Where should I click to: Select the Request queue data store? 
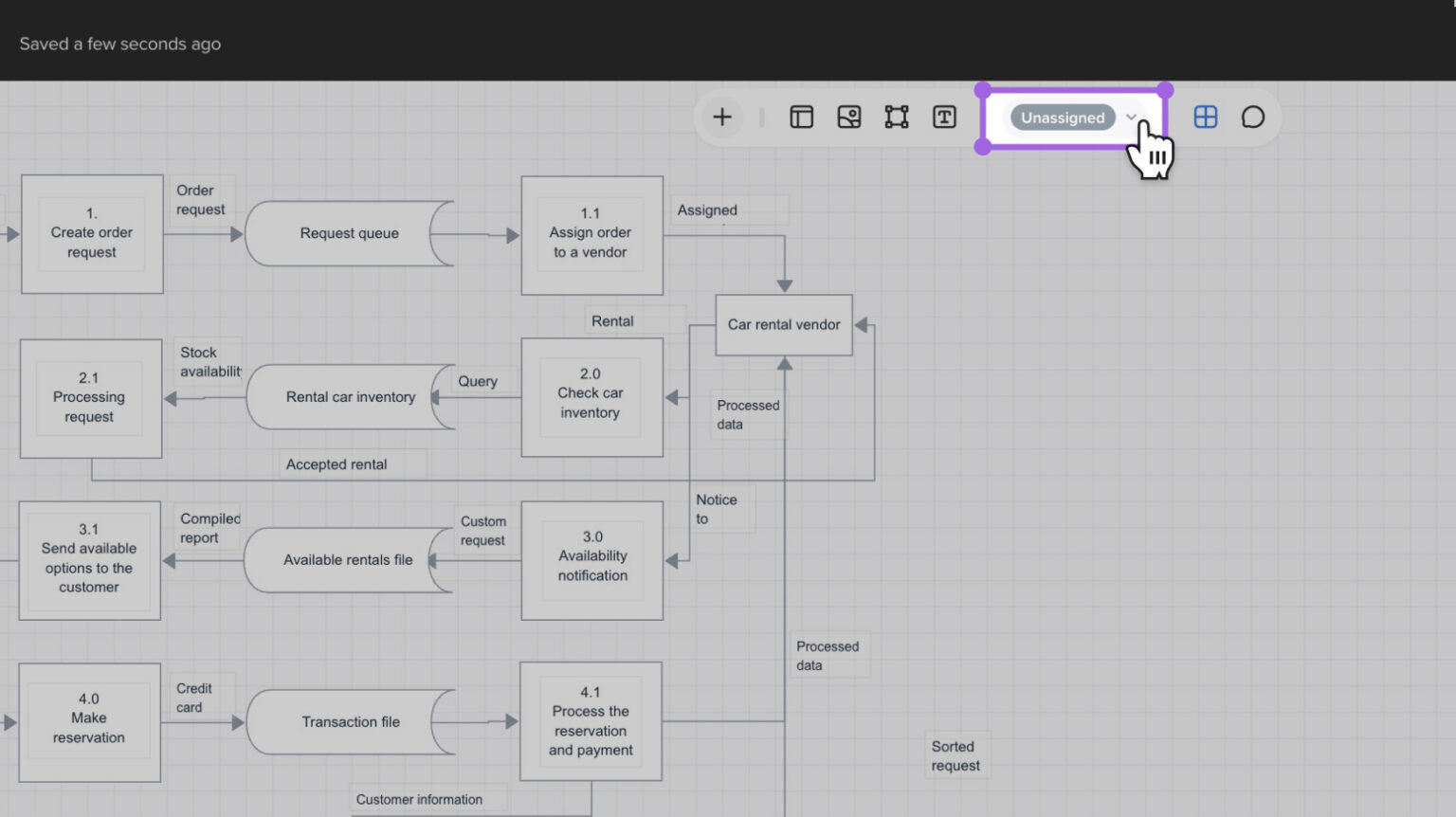click(349, 233)
